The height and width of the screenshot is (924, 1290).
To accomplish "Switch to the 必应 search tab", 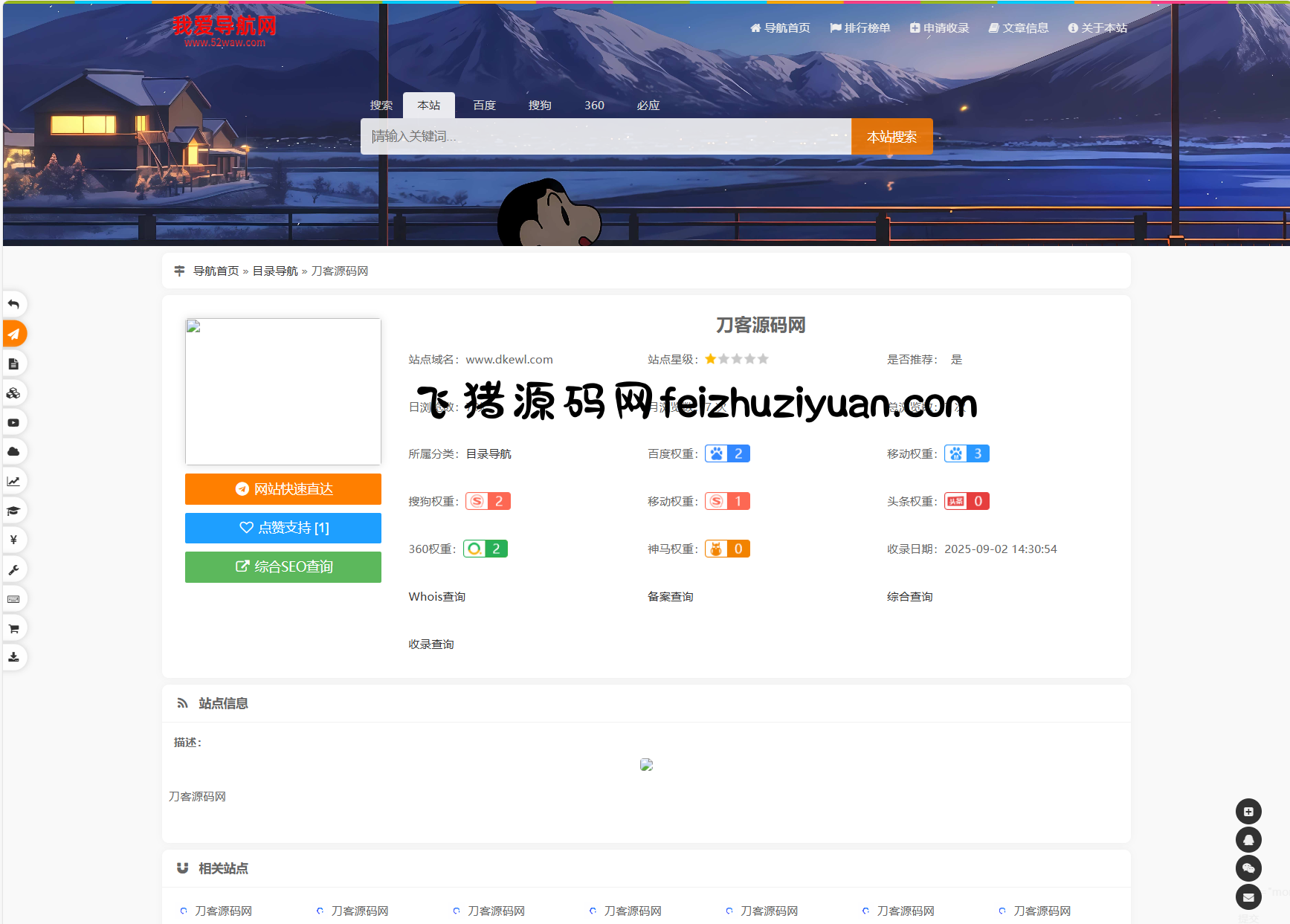I will click(x=648, y=106).
